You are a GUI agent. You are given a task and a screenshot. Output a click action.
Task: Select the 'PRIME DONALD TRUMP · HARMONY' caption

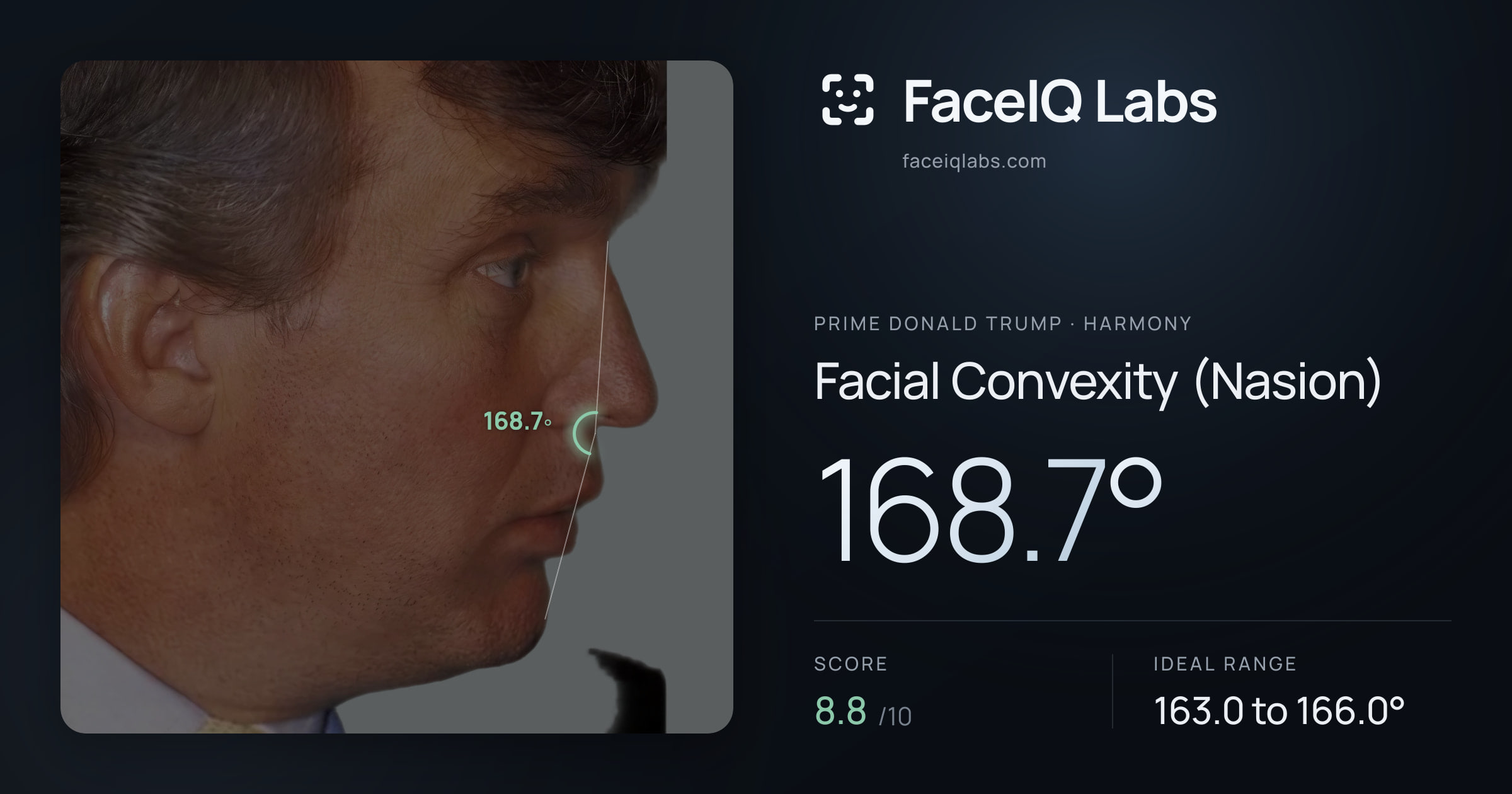click(x=1002, y=324)
